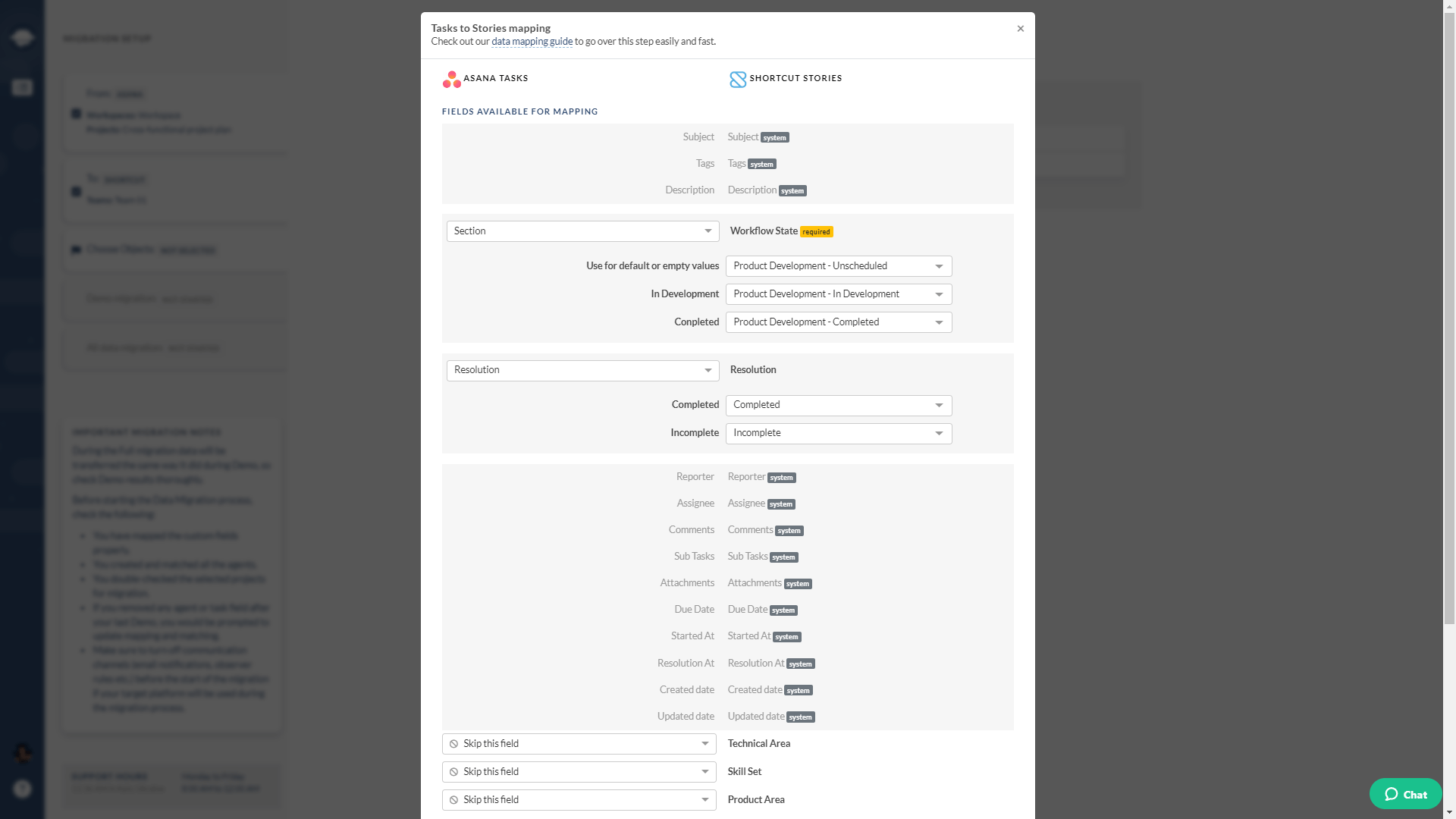Open Skip this field dropdown for Technical Area
Image resolution: width=1456 pixels, height=819 pixels.
[579, 744]
